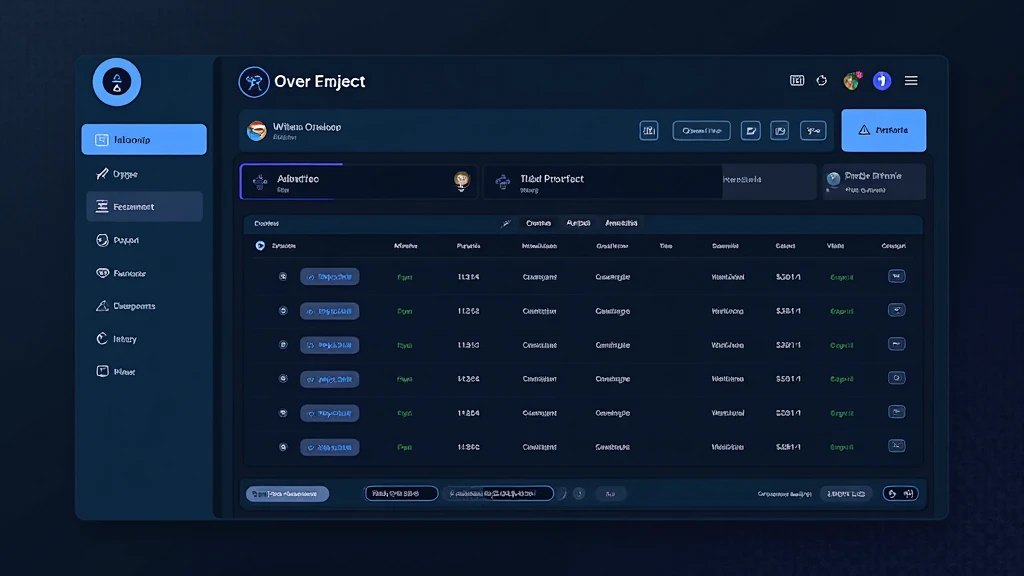Toggle the select-all circle in table header
The height and width of the screenshot is (576, 1024).
[x=260, y=246]
